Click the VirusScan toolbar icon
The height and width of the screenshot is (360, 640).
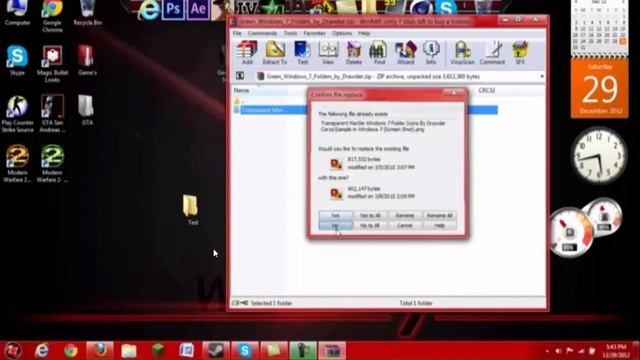[462, 53]
